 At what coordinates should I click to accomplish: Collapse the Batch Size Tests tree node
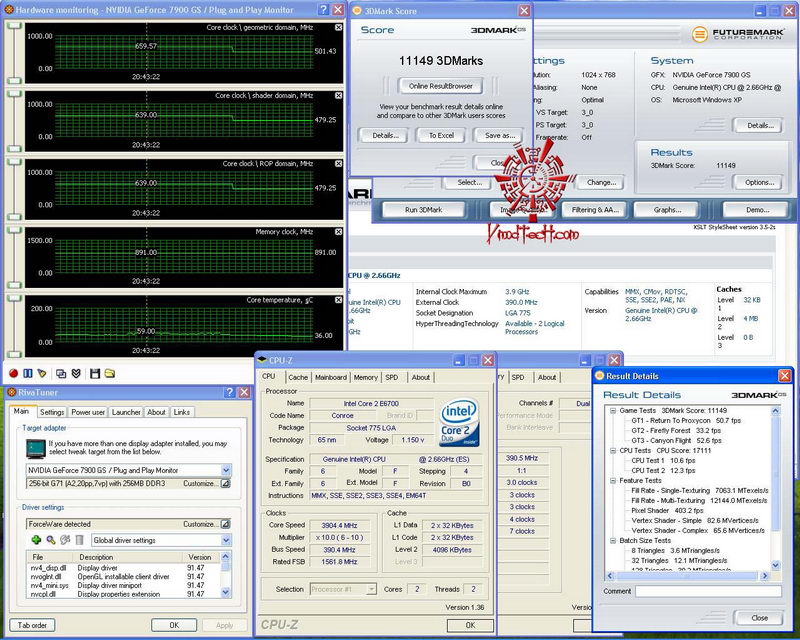[x=613, y=540]
